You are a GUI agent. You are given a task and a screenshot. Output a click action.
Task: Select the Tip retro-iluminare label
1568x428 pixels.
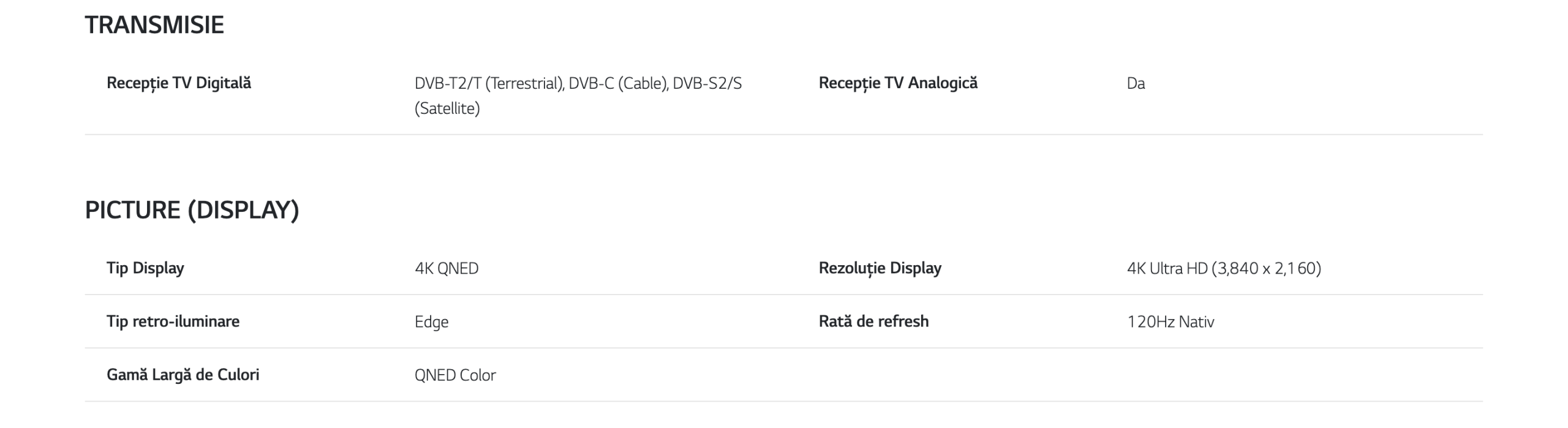pyautogui.click(x=173, y=321)
